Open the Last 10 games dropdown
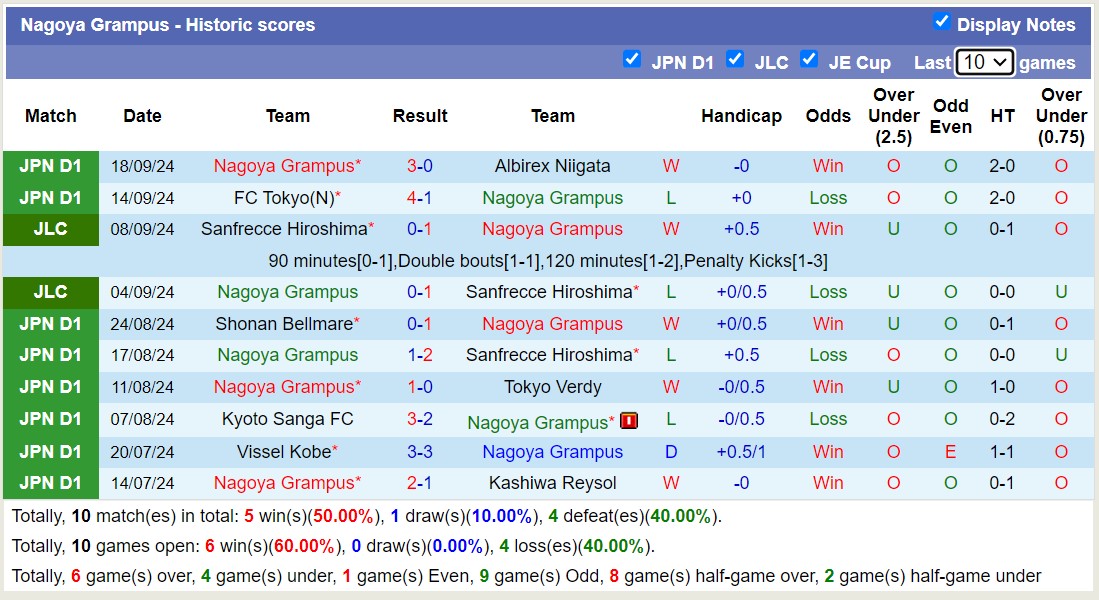The width and height of the screenshot is (1099, 600). [984, 62]
